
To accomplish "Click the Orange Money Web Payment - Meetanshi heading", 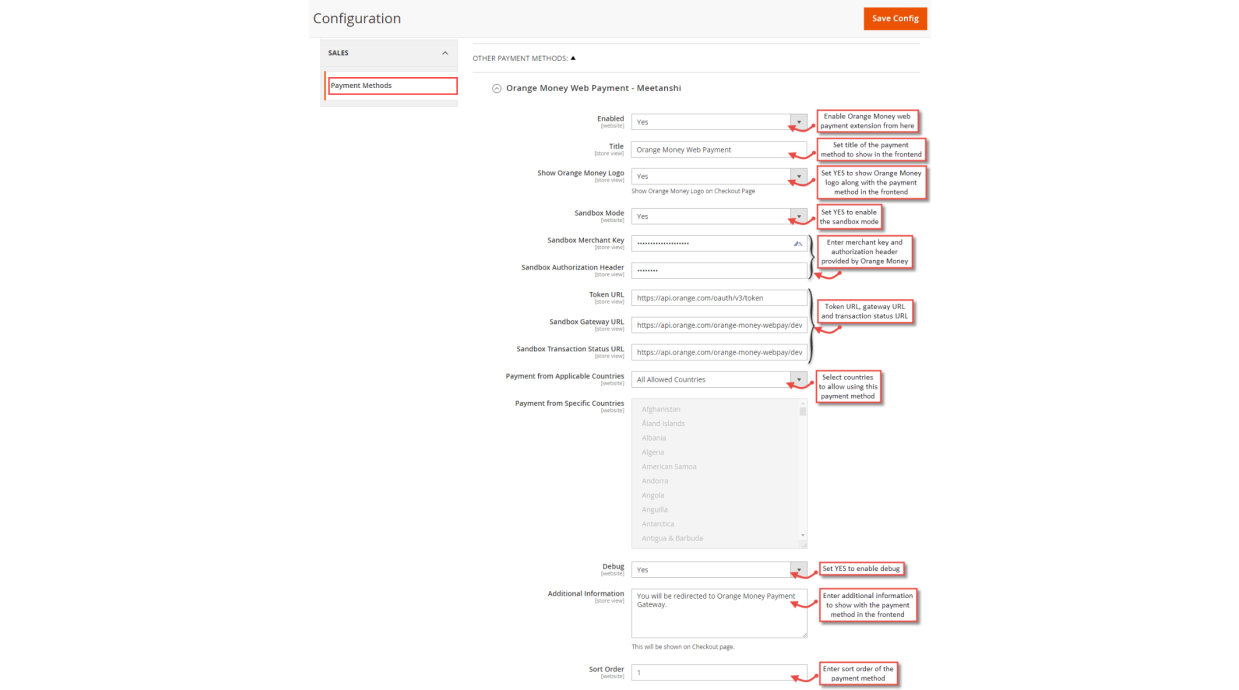I will (x=593, y=89).
